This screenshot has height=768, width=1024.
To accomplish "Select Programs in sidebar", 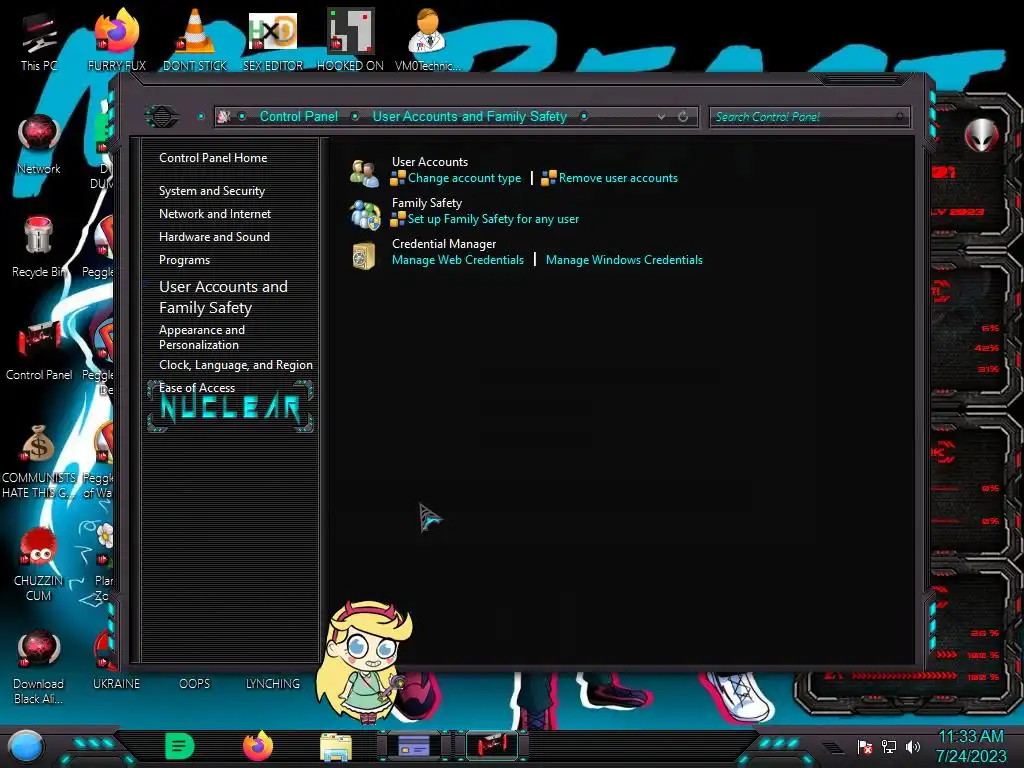I will [x=184, y=260].
